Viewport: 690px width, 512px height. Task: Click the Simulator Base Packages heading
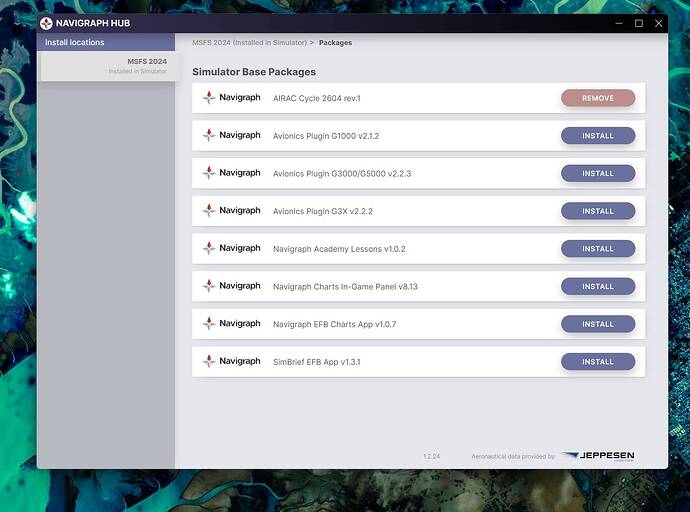[254, 72]
